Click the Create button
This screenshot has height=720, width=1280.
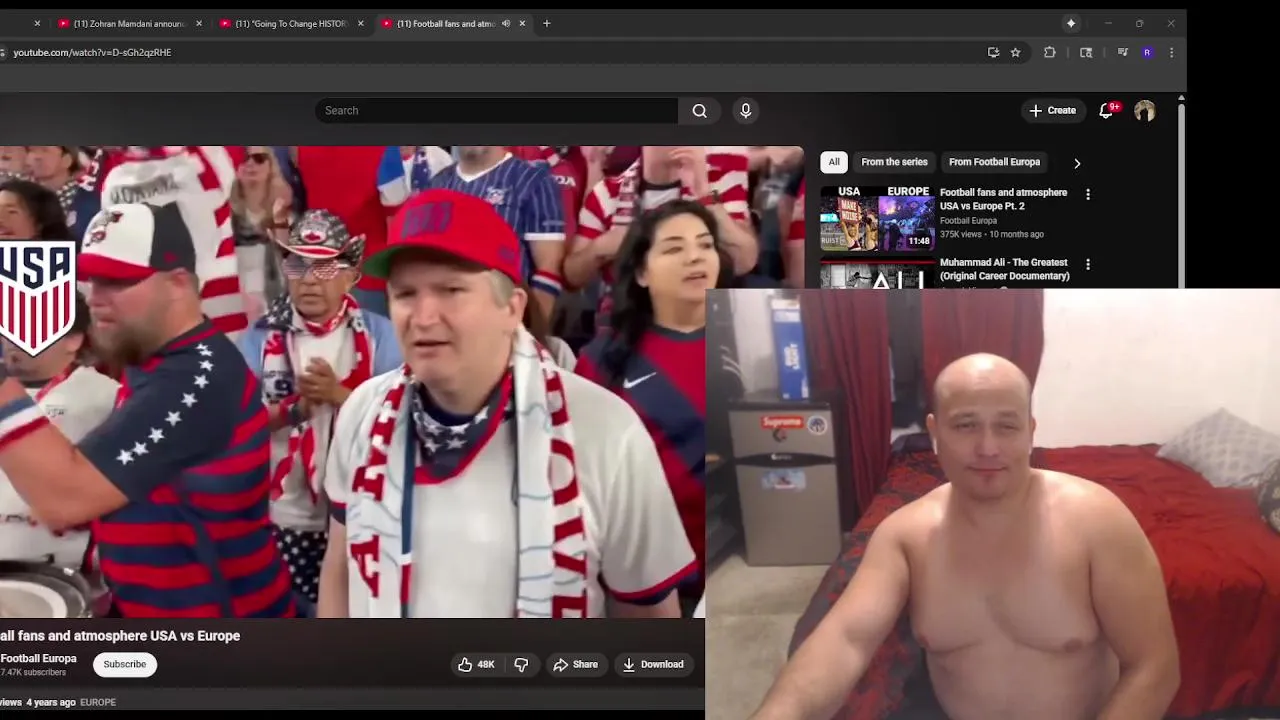1053,111
